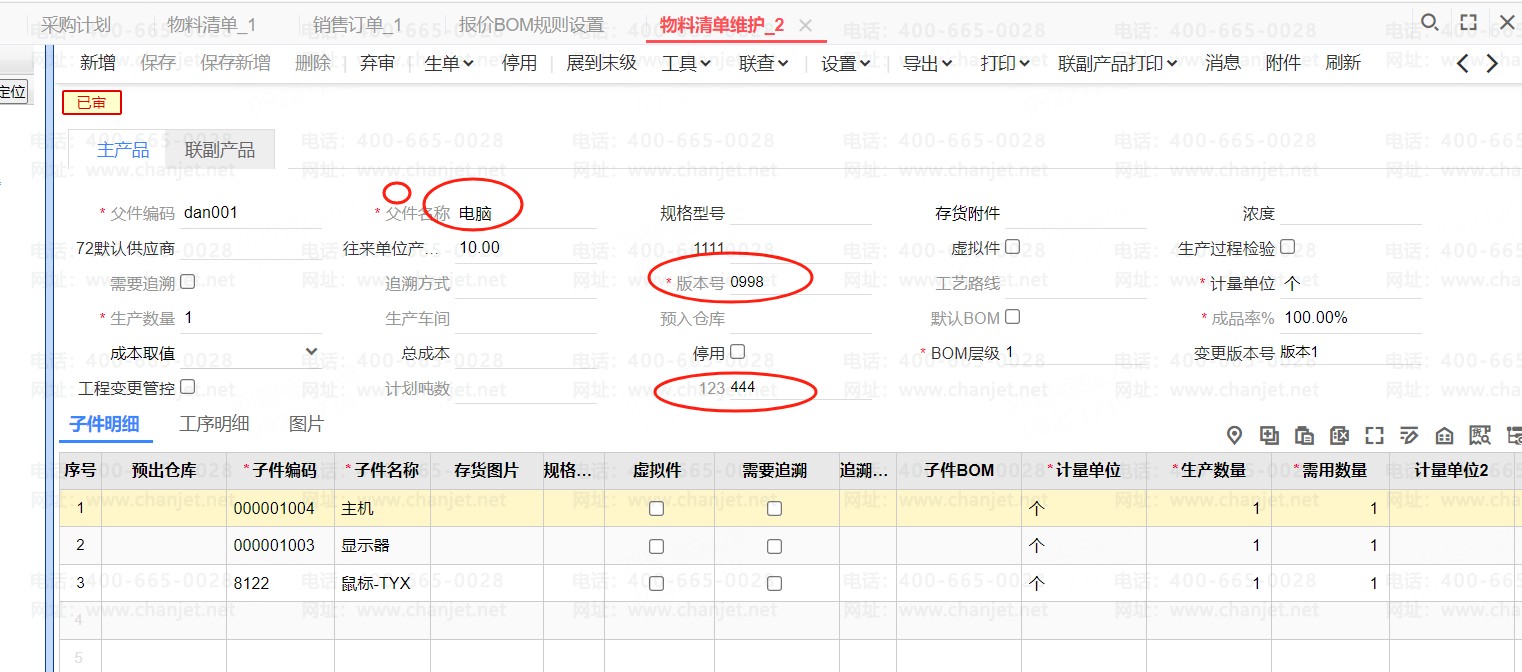Screen dimensions: 1522x672
Task: Toggle the 需要追溯 checkbox in header form
Action: pyautogui.click(x=187, y=282)
